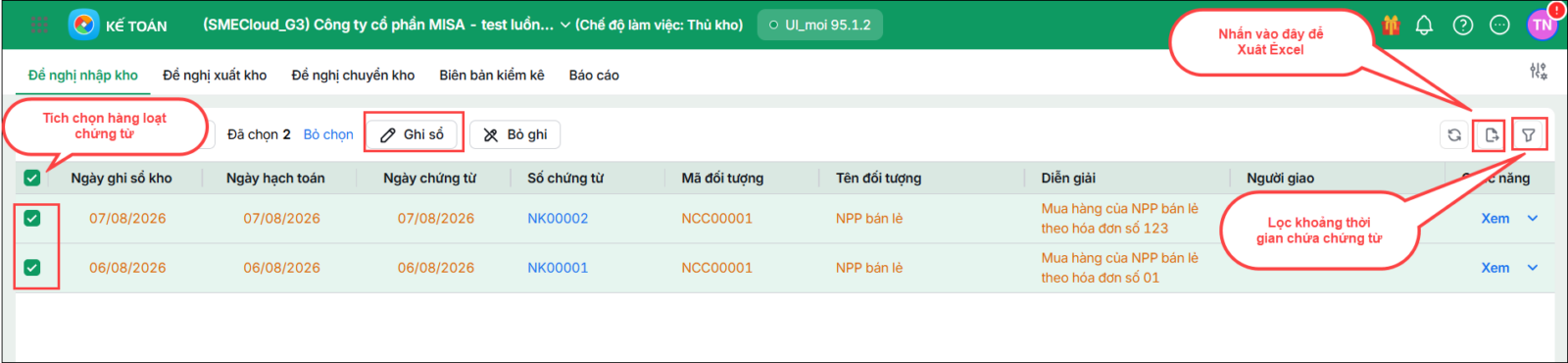Image resolution: width=1568 pixels, height=363 pixels.
Task: Open voucher number NK00001 link
Action: [x=558, y=268]
